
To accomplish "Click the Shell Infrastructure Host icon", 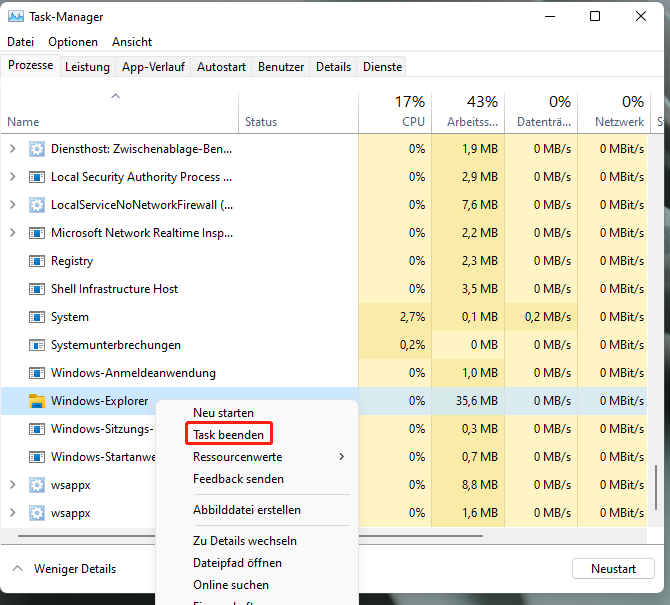I will pos(37,289).
